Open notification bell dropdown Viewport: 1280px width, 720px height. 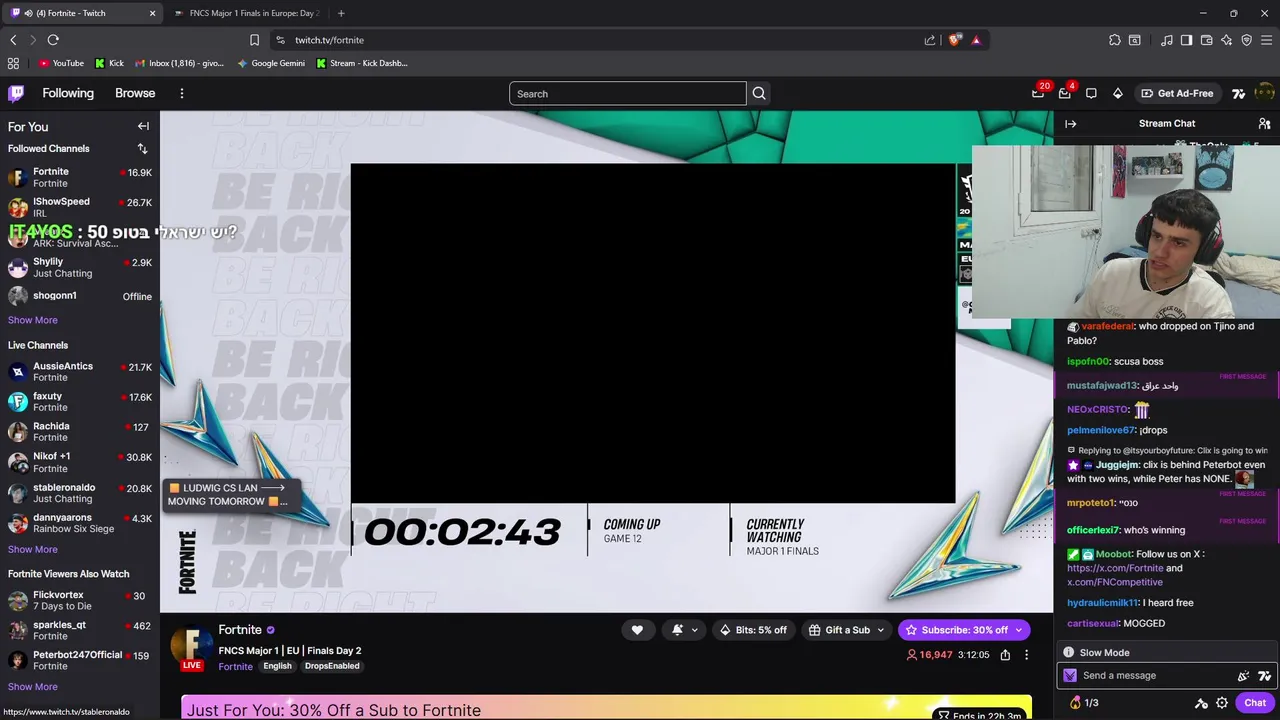[683, 630]
